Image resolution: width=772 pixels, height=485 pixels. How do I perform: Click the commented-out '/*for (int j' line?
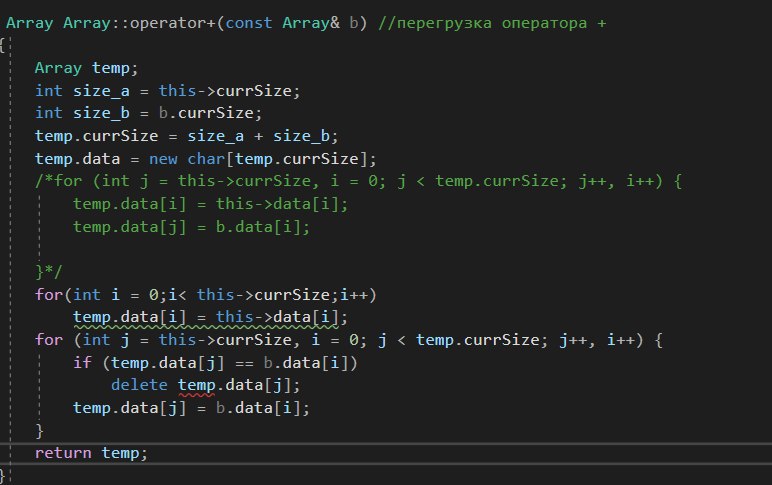pyautogui.click(x=358, y=181)
